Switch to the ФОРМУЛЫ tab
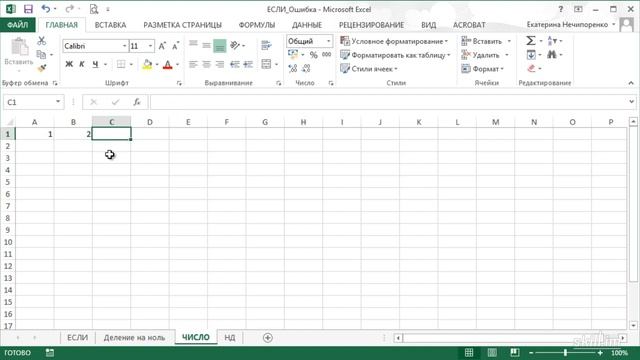 [x=257, y=25]
